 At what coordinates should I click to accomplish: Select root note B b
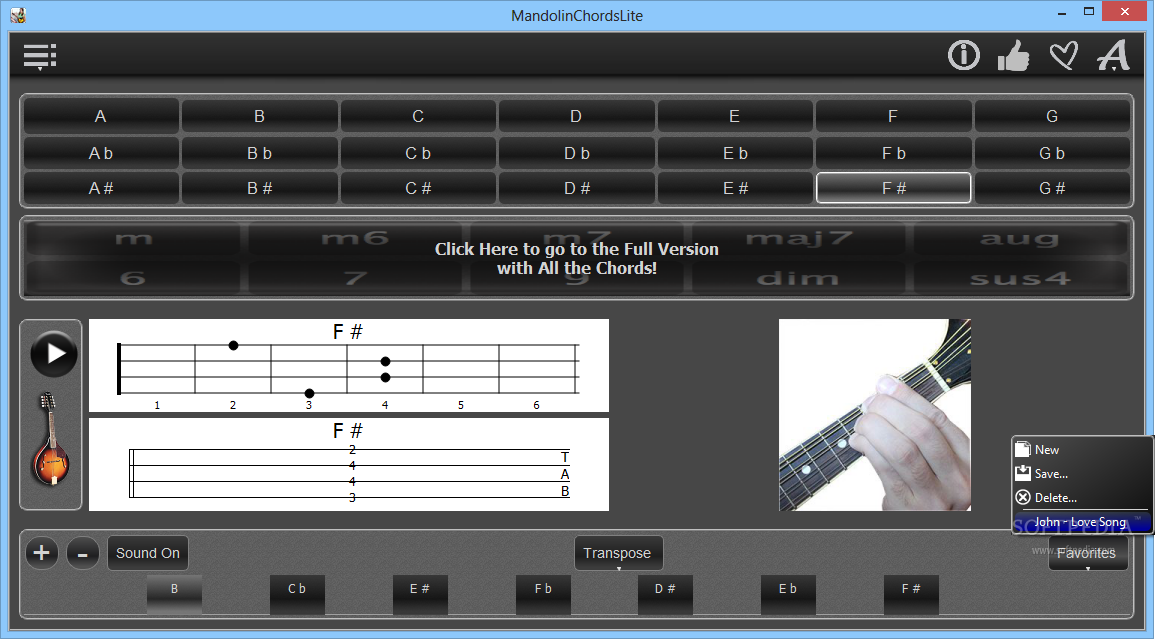tap(259, 153)
